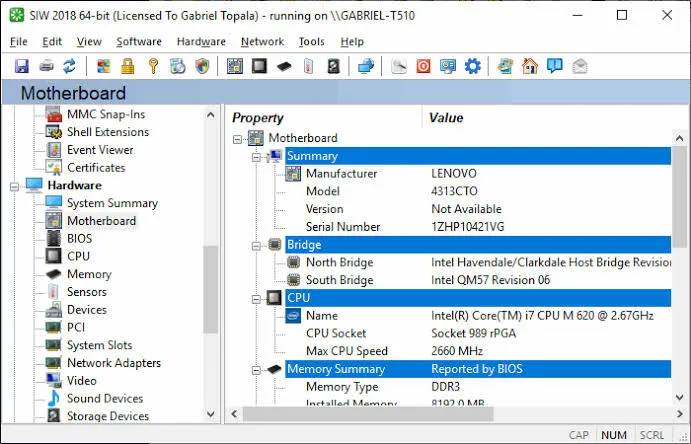Screen dimensions: 691x444
Task: Select CPU in the left tree
Action: click(x=78, y=256)
